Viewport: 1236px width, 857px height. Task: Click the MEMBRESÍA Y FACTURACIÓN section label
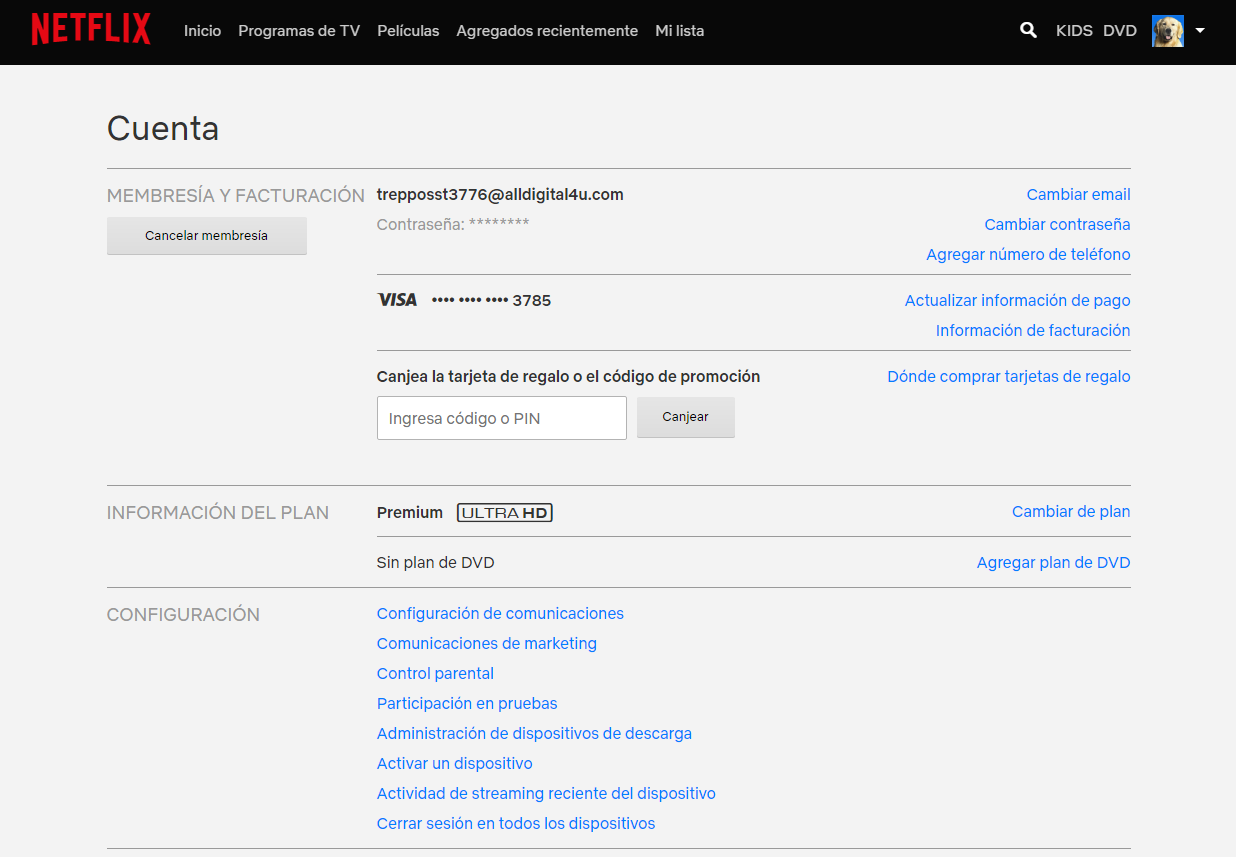point(236,196)
